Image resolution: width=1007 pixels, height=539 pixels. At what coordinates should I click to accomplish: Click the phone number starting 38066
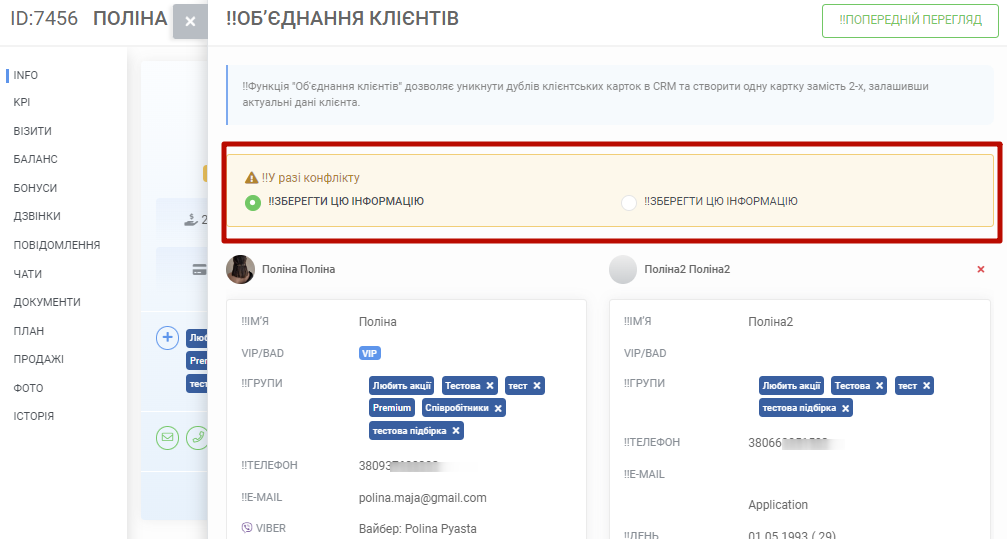789,443
